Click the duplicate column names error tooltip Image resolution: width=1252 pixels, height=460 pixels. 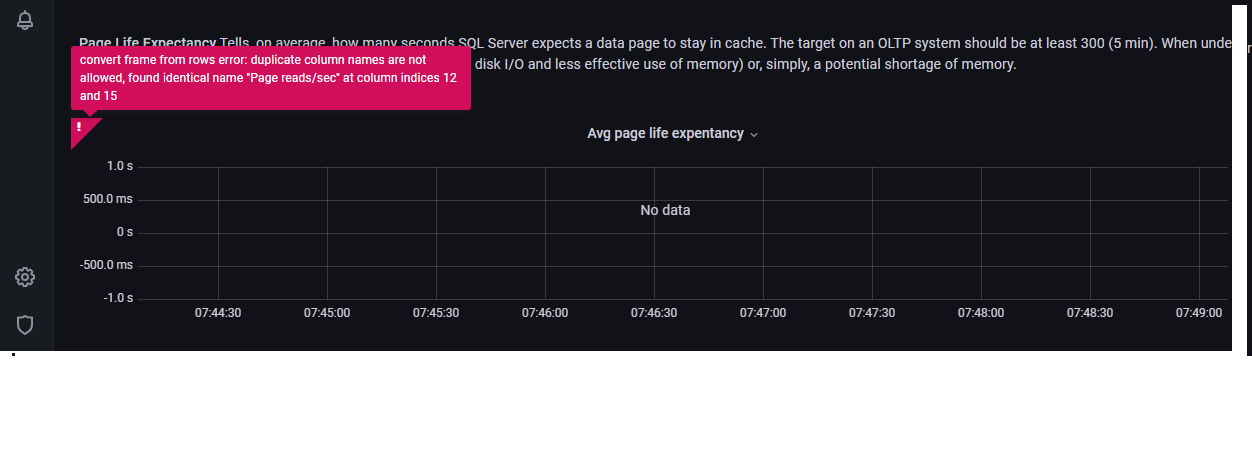270,78
